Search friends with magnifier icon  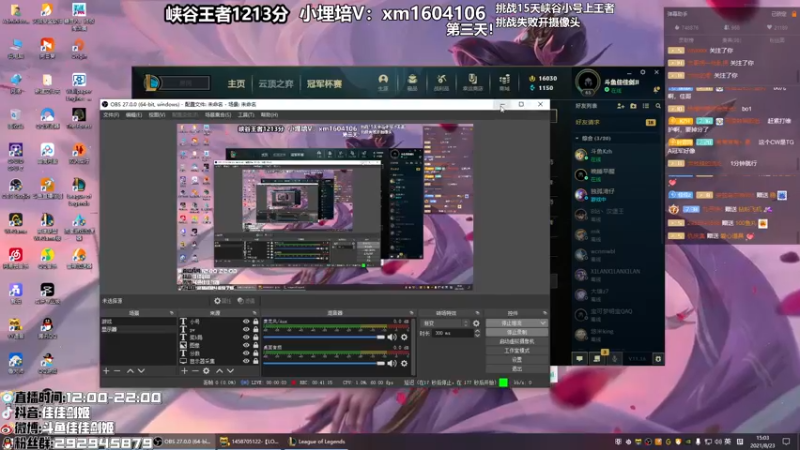pos(658,106)
